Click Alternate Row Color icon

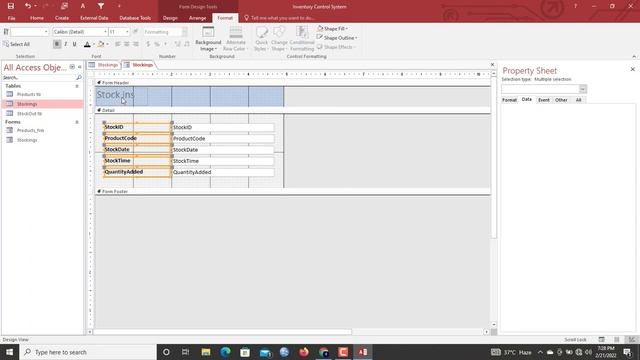tap(236, 33)
